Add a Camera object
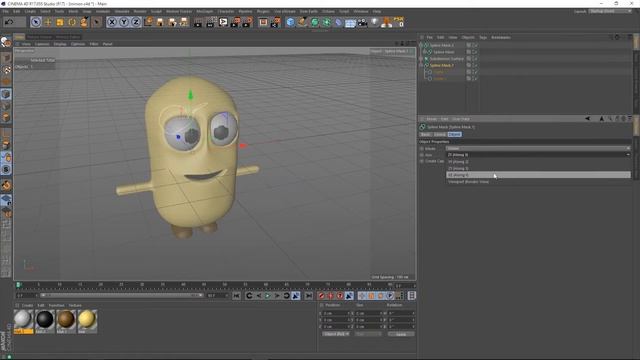The image size is (640, 360). coord(362,22)
